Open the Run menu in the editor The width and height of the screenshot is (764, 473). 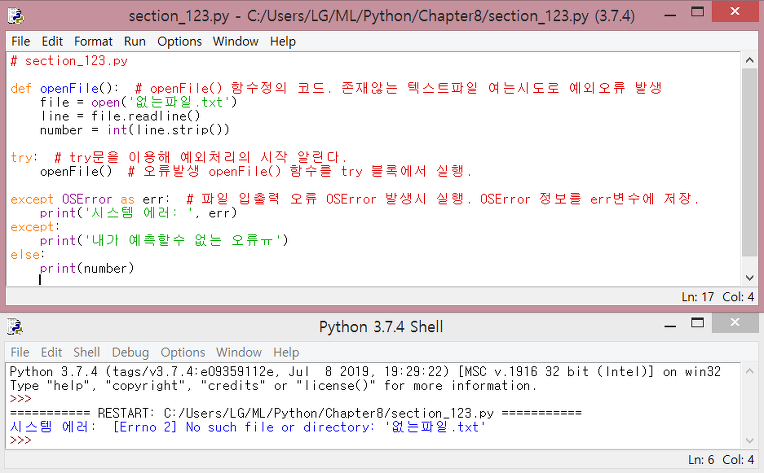point(134,42)
